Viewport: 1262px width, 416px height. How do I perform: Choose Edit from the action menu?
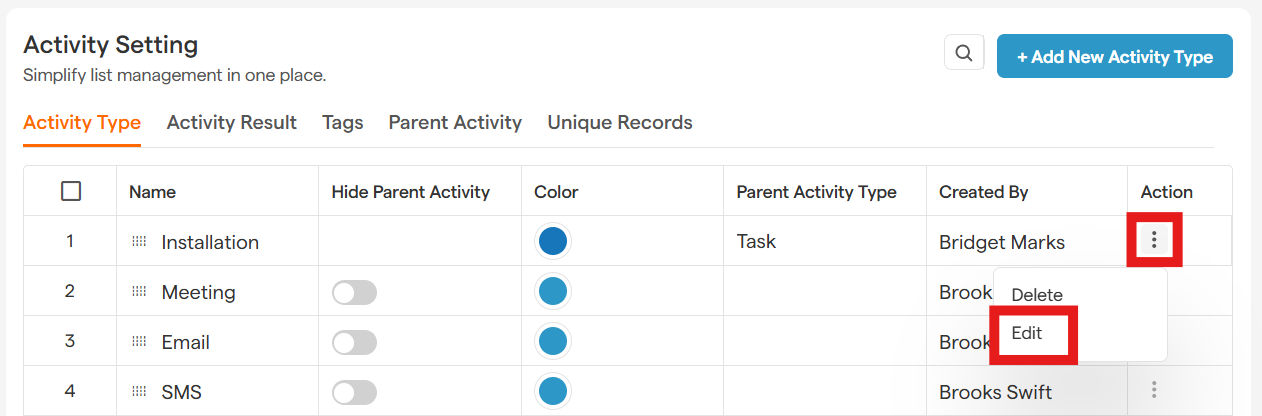pos(1027,334)
